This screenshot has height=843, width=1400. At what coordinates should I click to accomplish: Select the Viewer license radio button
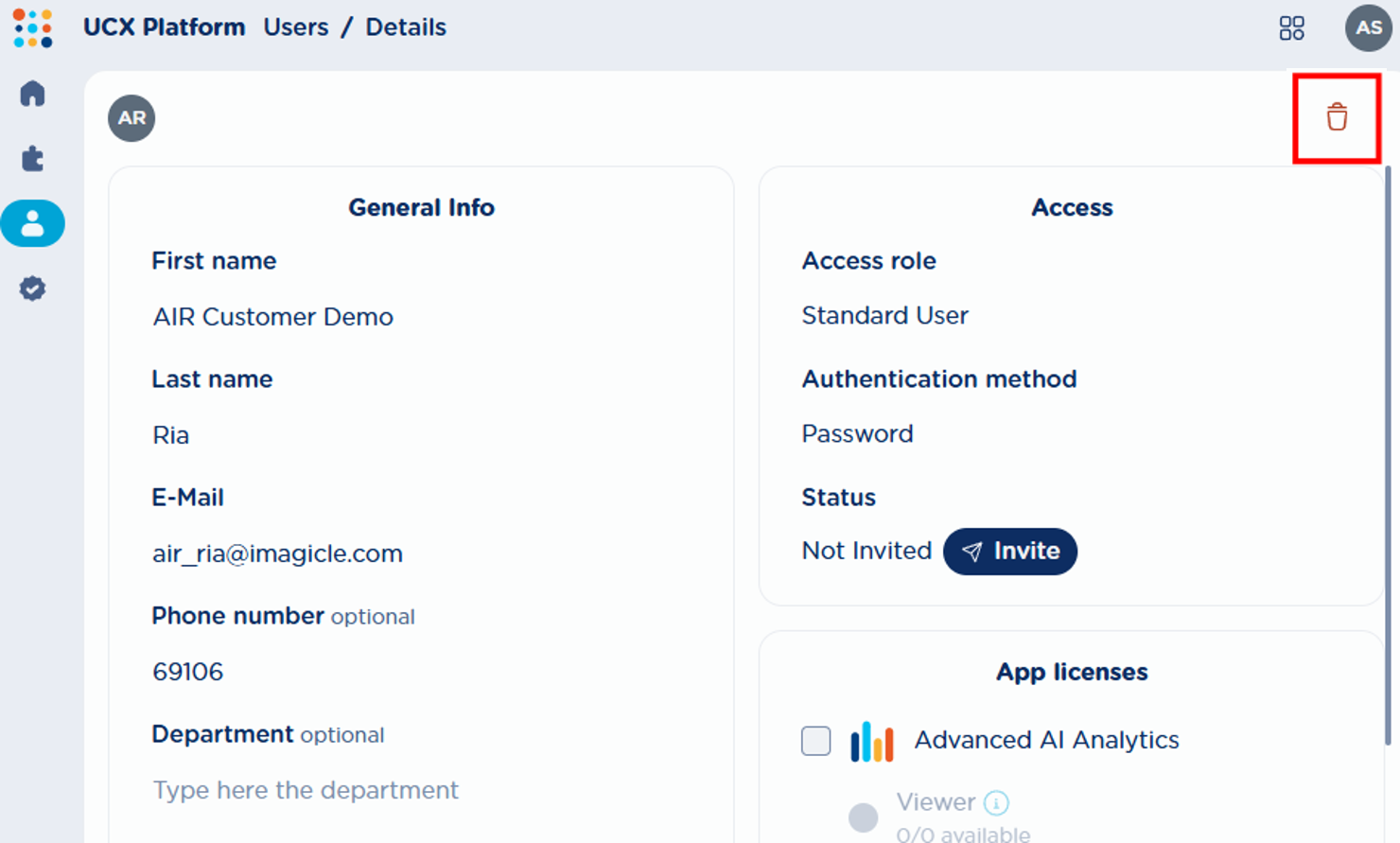[x=863, y=817]
